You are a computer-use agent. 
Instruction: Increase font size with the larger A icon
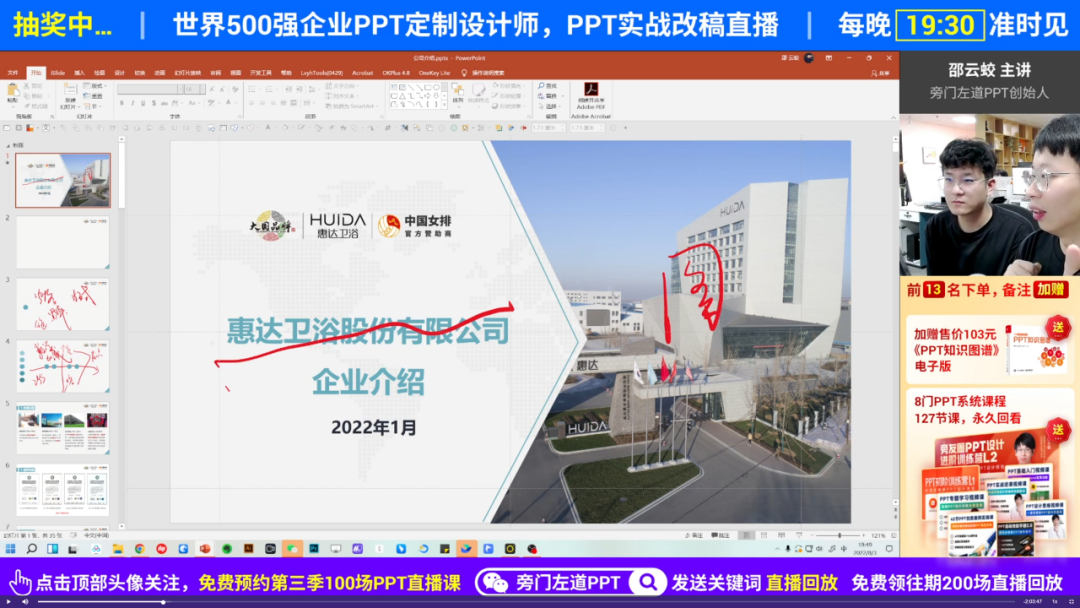212,90
